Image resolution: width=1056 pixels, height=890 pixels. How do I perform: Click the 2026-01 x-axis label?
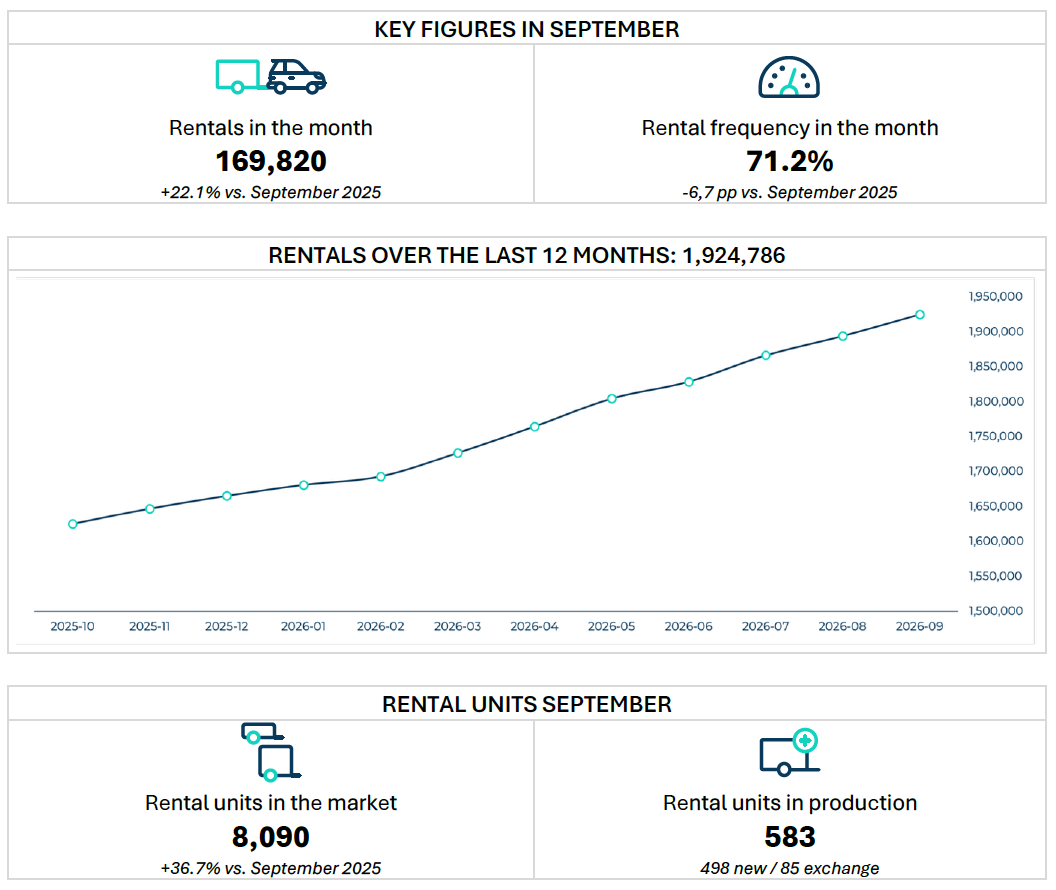(x=304, y=627)
